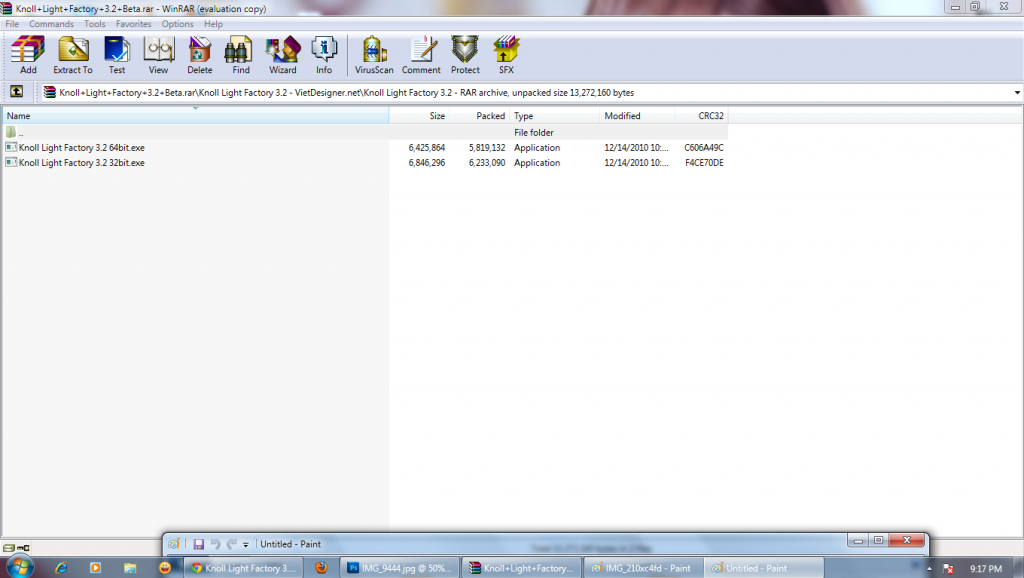The image size is (1024, 578).
Task: Click the CRC32 value F4CE70DE
Action: pos(704,163)
